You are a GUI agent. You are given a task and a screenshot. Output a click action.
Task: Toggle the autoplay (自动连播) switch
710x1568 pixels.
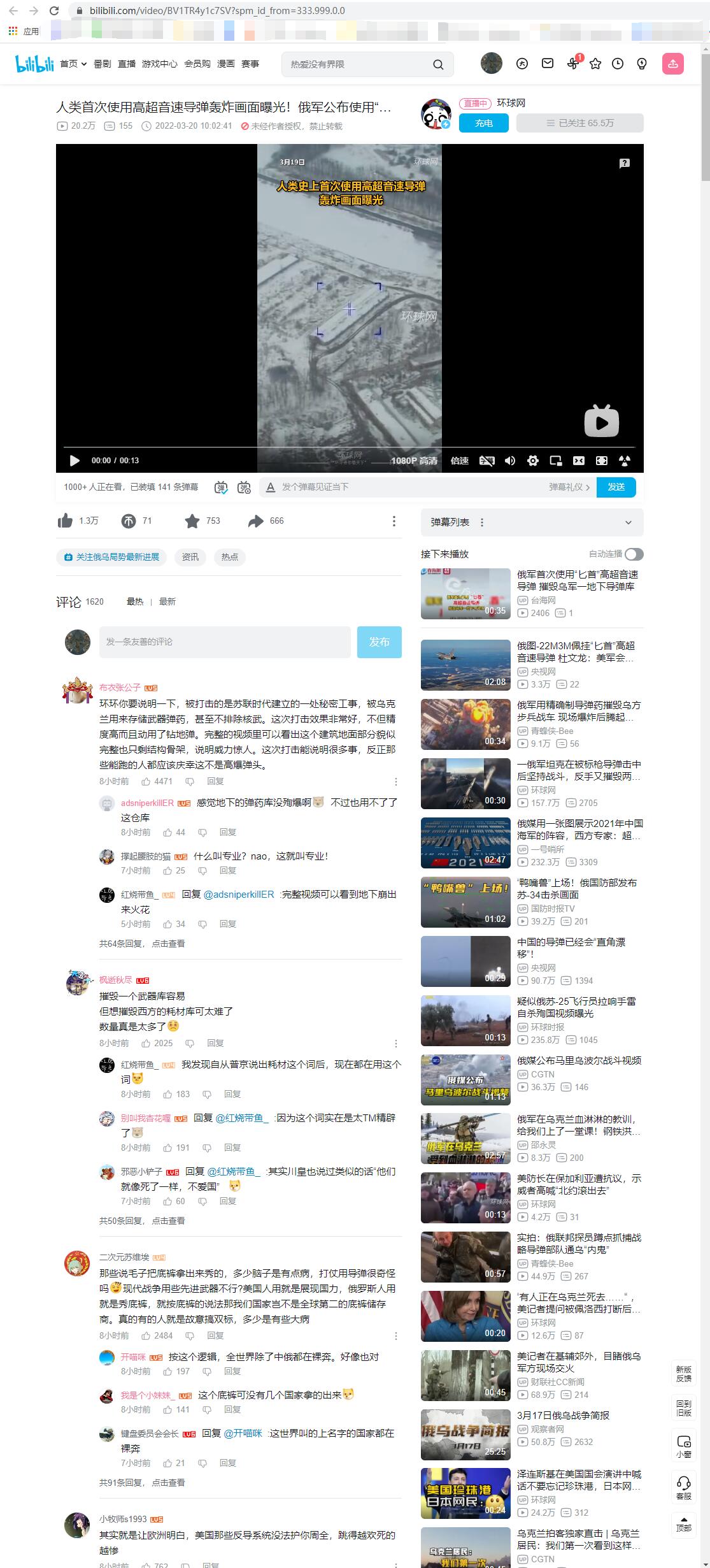pos(634,554)
